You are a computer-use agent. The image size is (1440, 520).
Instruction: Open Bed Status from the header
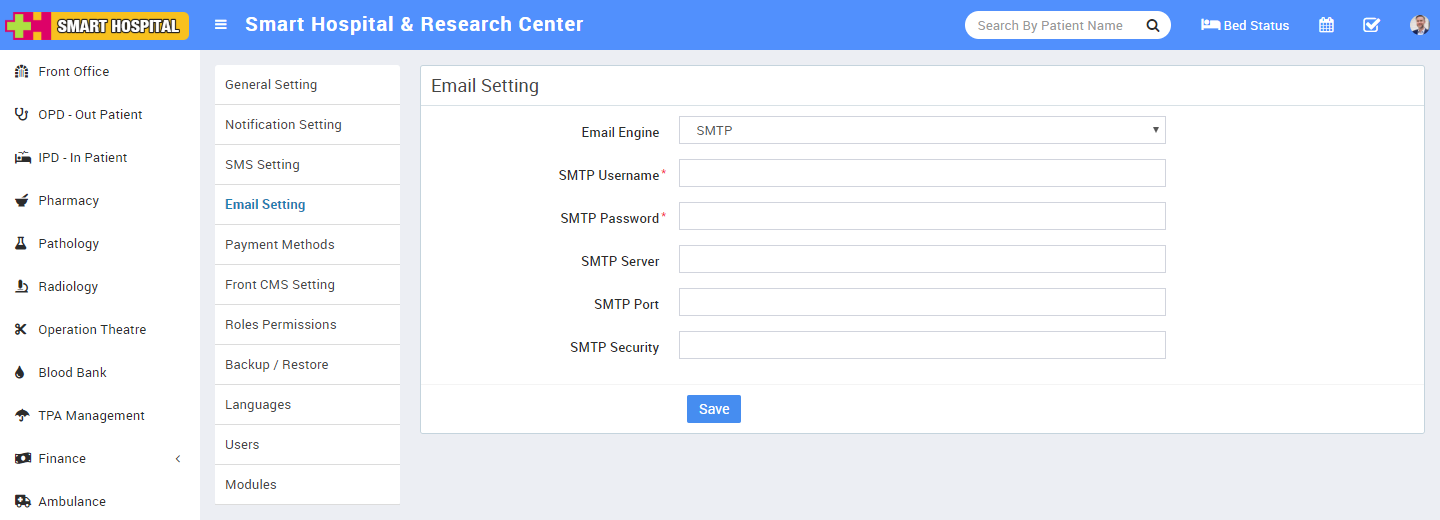[1245, 25]
